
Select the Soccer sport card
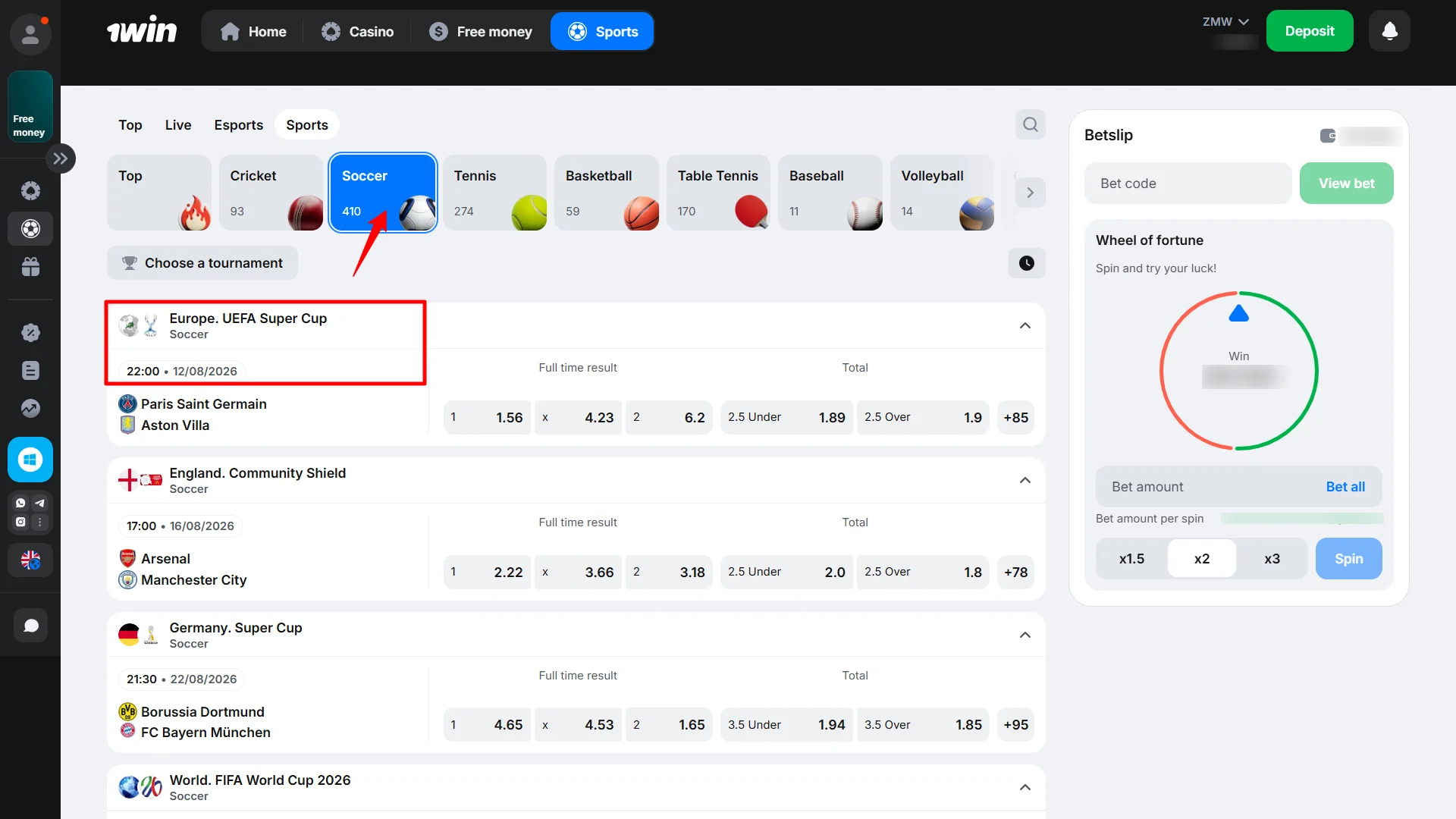[x=383, y=193]
